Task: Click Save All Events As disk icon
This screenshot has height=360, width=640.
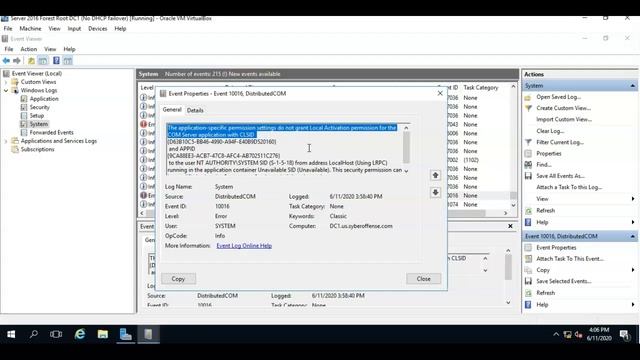Action: click(x=528, y=176)
